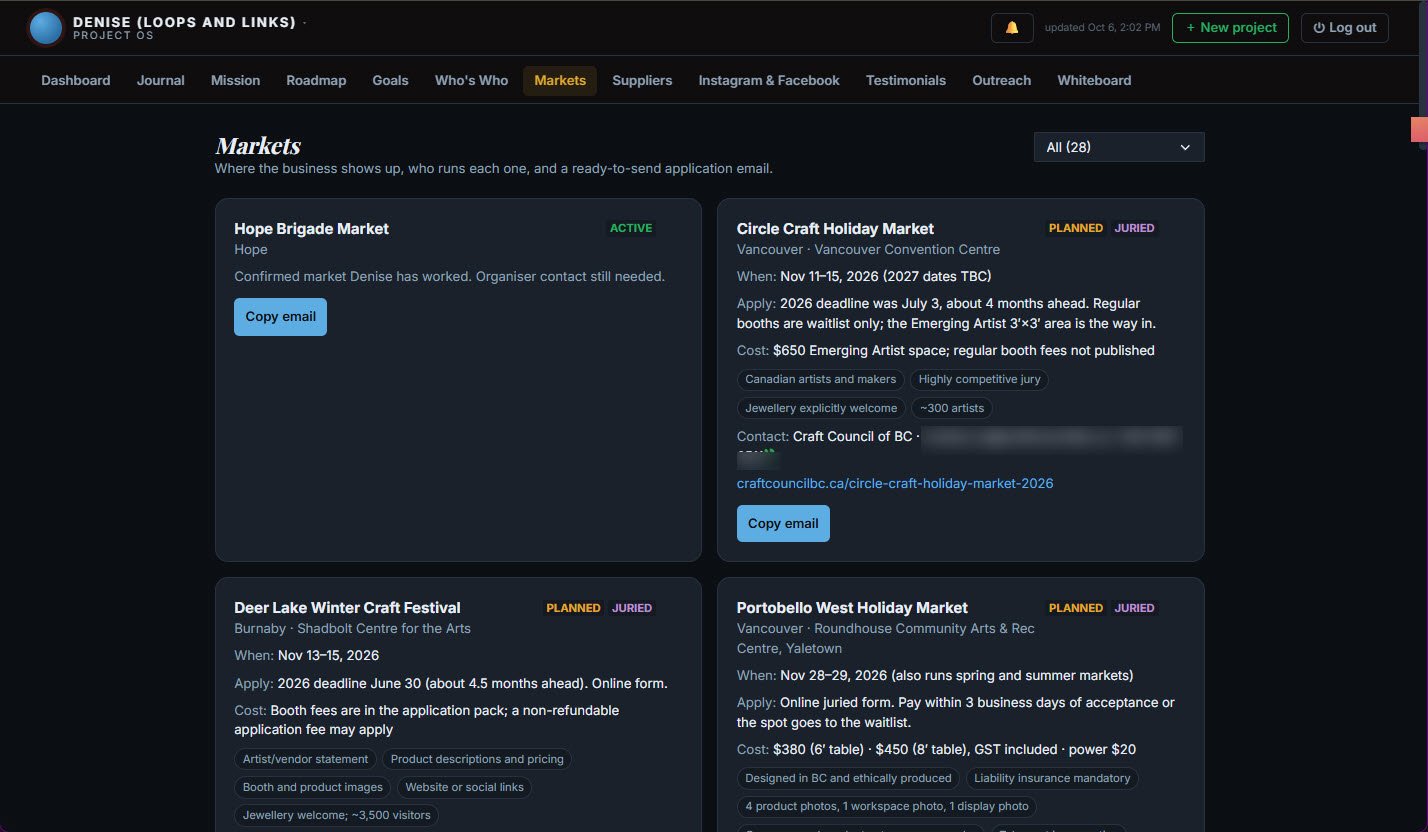This screenshot has width=1428, height=832.
Task: Click the ~300 artists tag
Action: point(952,408)
